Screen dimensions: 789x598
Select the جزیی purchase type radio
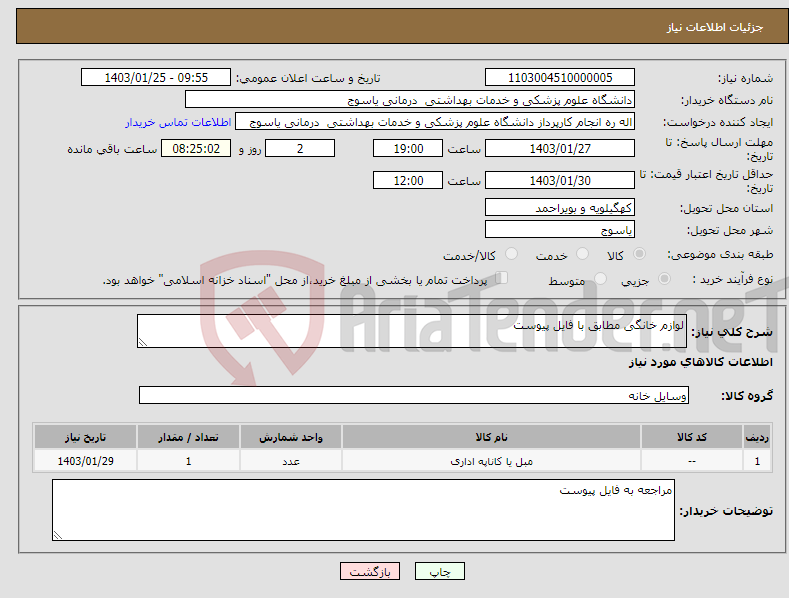pyautogui.click(x=664, y=278)
